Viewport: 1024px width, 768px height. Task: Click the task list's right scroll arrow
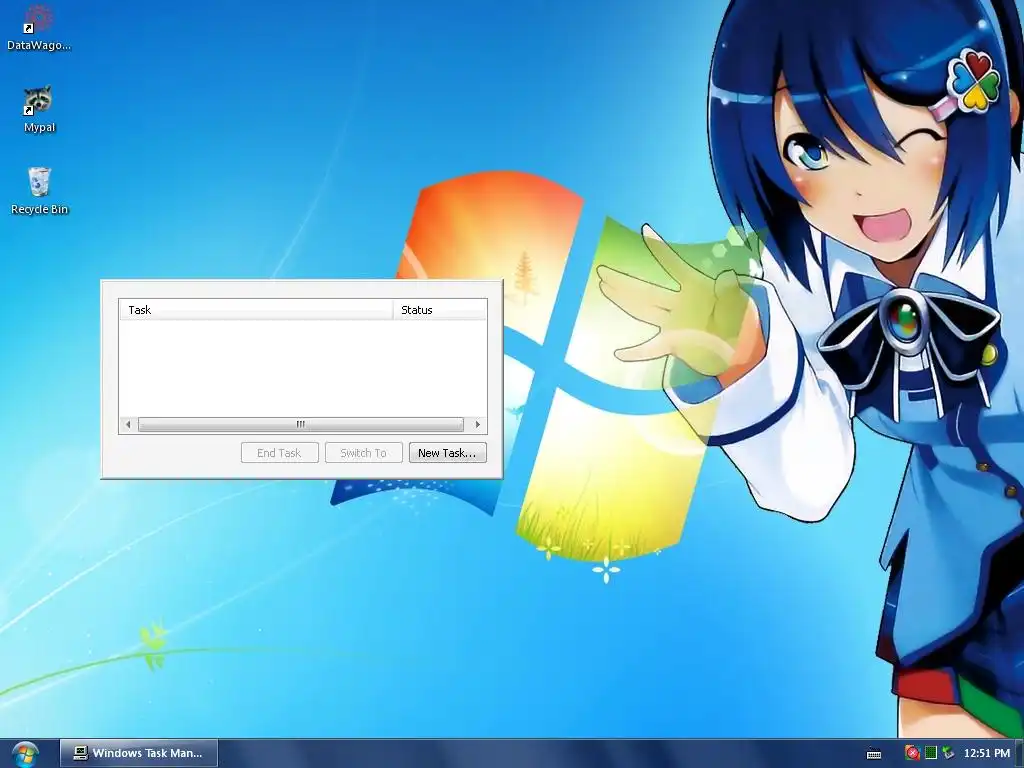(478, 424)
